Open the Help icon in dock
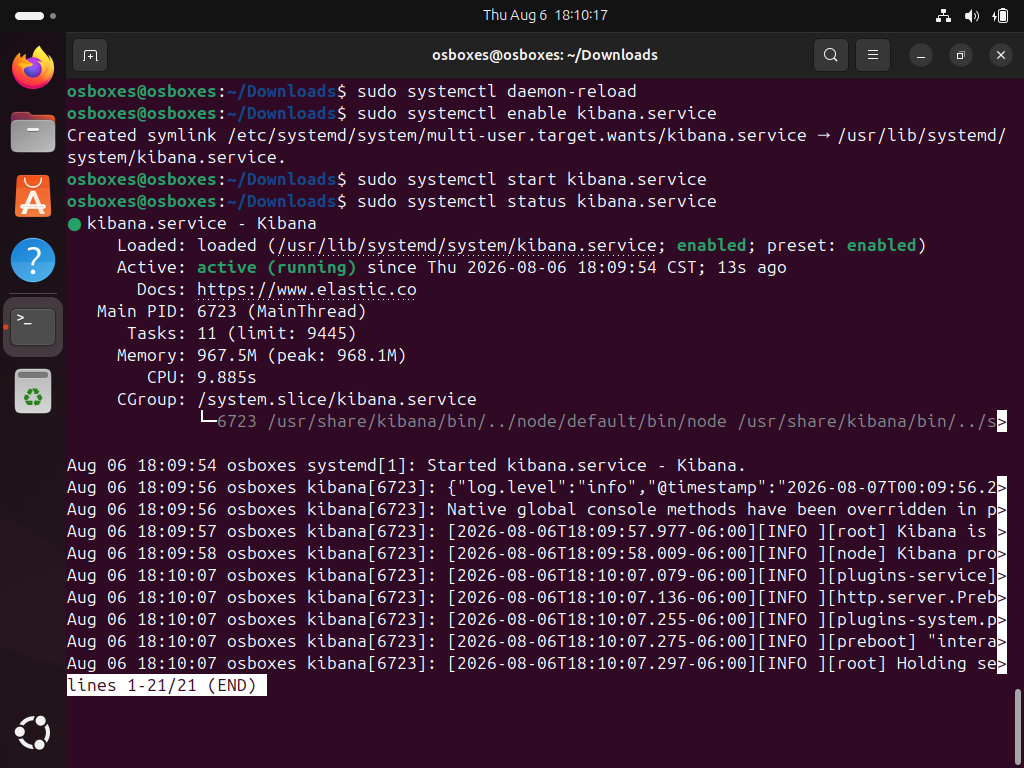This screenshot has height=768, width=1024. (x=33, y=261)
